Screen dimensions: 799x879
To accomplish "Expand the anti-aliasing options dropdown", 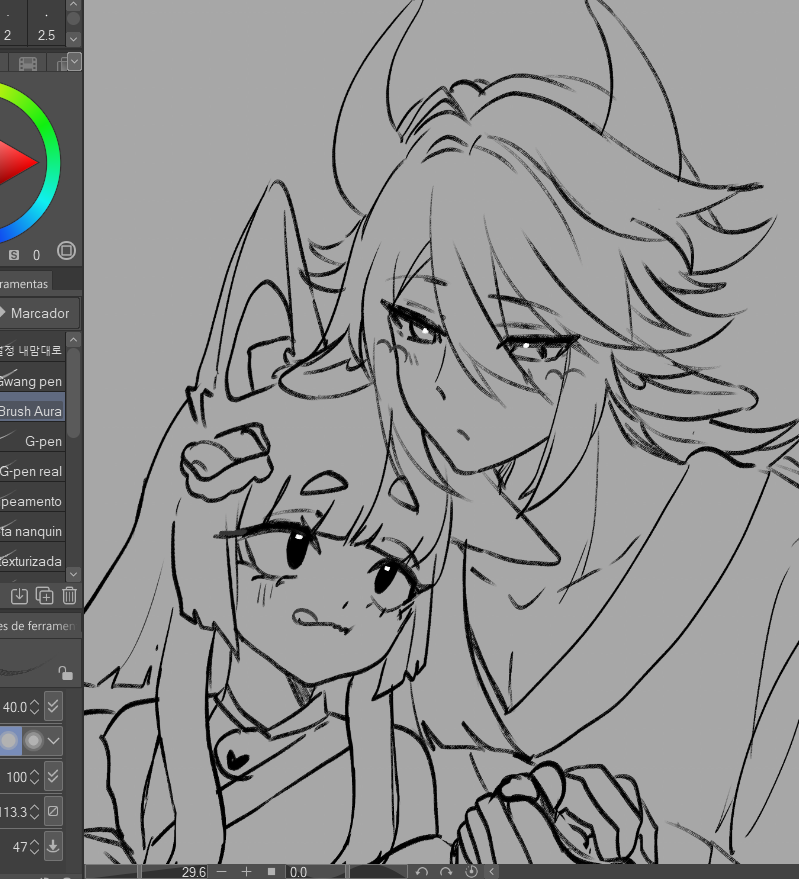I will click(x=53, y=741).
